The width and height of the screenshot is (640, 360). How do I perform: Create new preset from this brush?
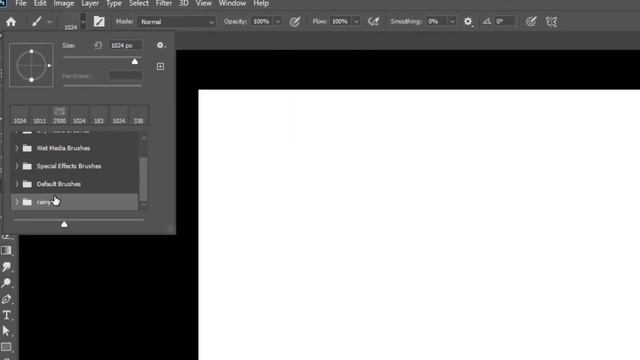point(160,66)
